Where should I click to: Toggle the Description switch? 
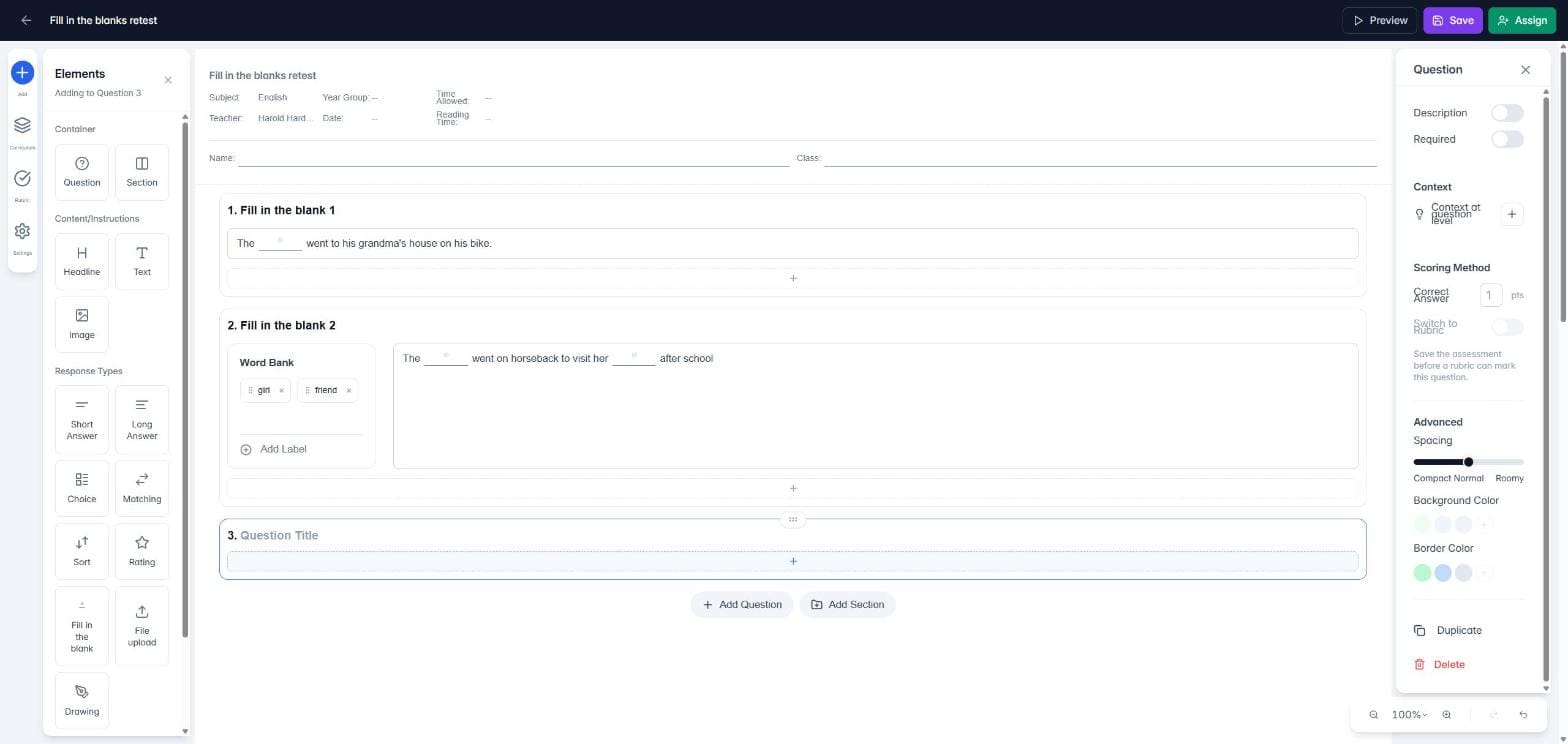tap(1507, 113)
